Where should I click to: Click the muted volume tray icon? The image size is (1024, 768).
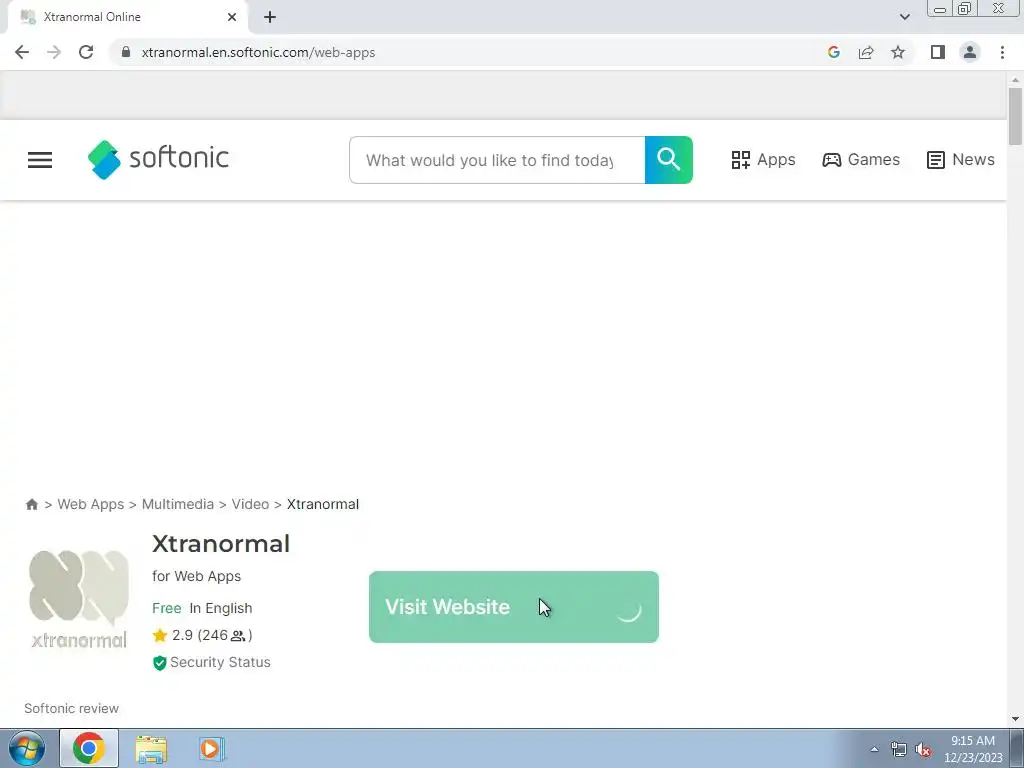923,749
